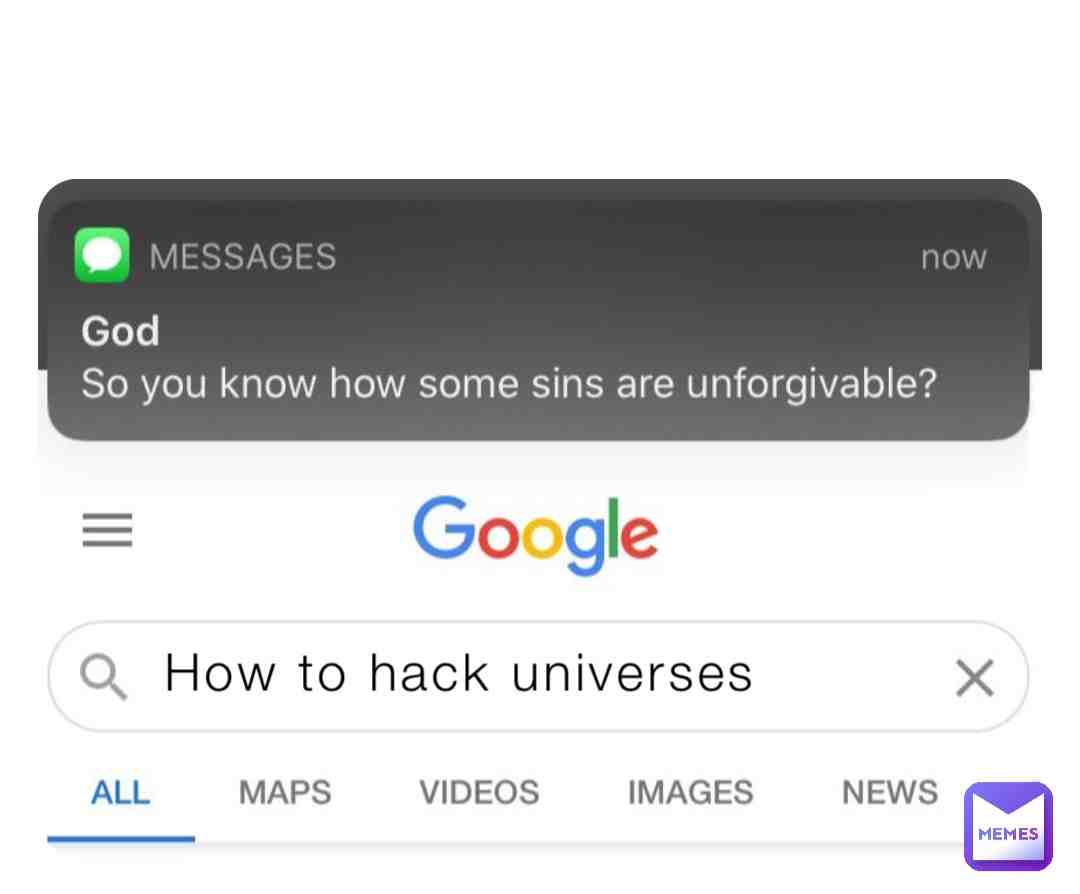Image resolution: width=1080 pixels, height=894 pixels.
Task: Open the IMAGES tab
Action: point(690,792)
